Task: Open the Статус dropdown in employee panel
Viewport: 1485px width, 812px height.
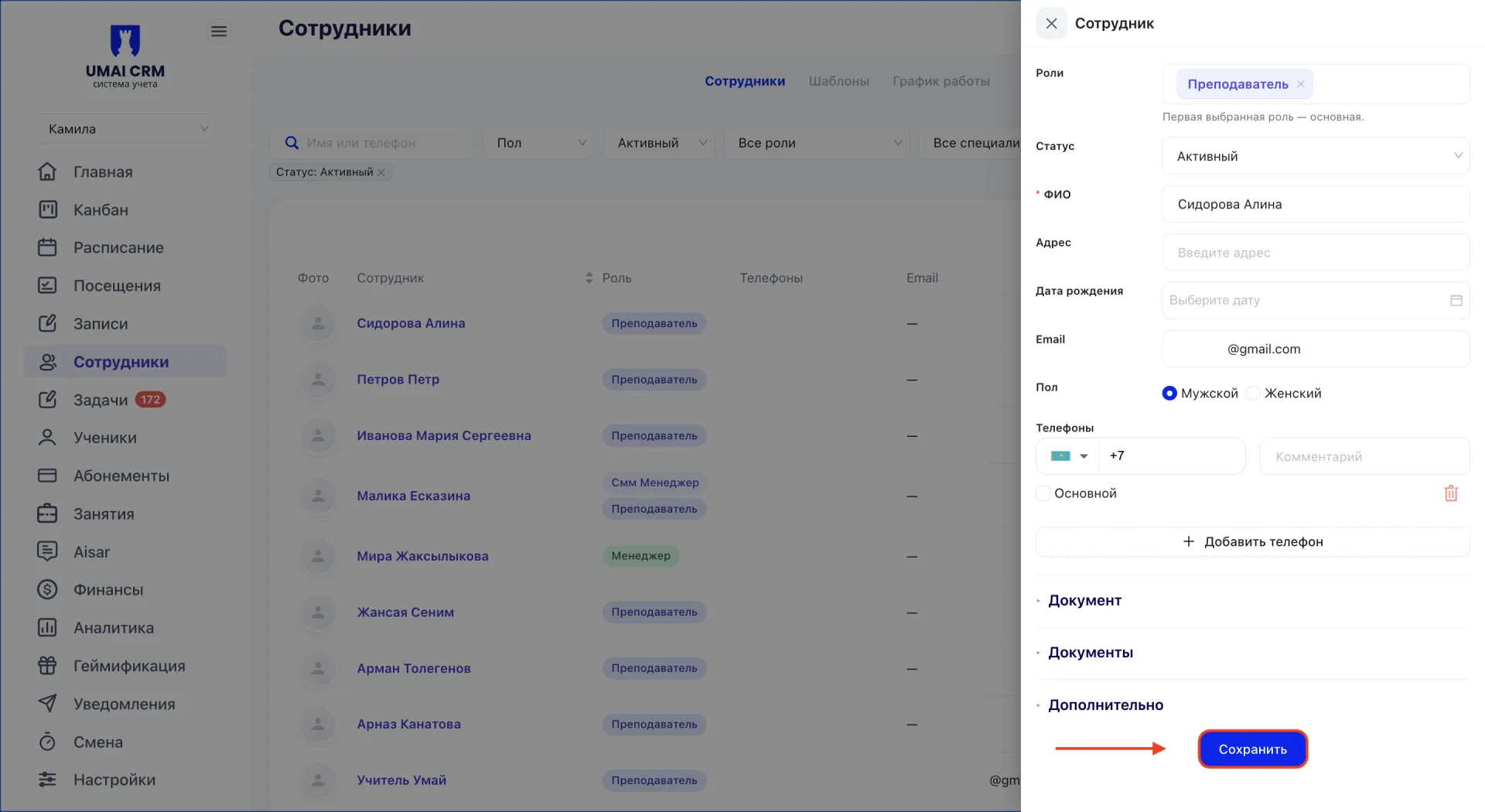Action: [1316, 156]
